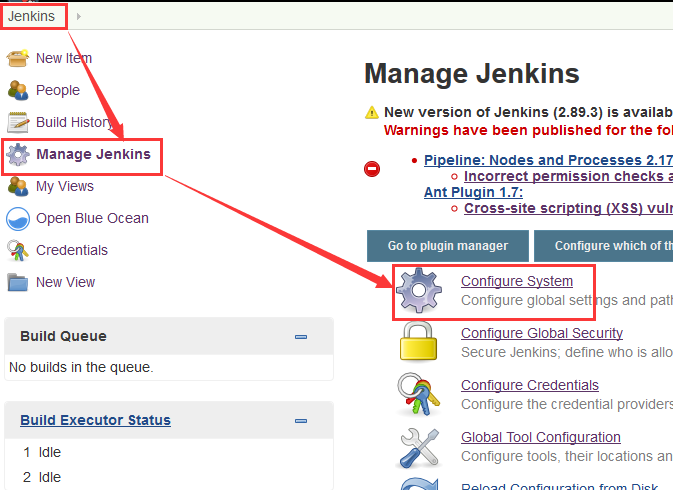
Task: Click the Manage Jenkins page heading
Action: 472,73
